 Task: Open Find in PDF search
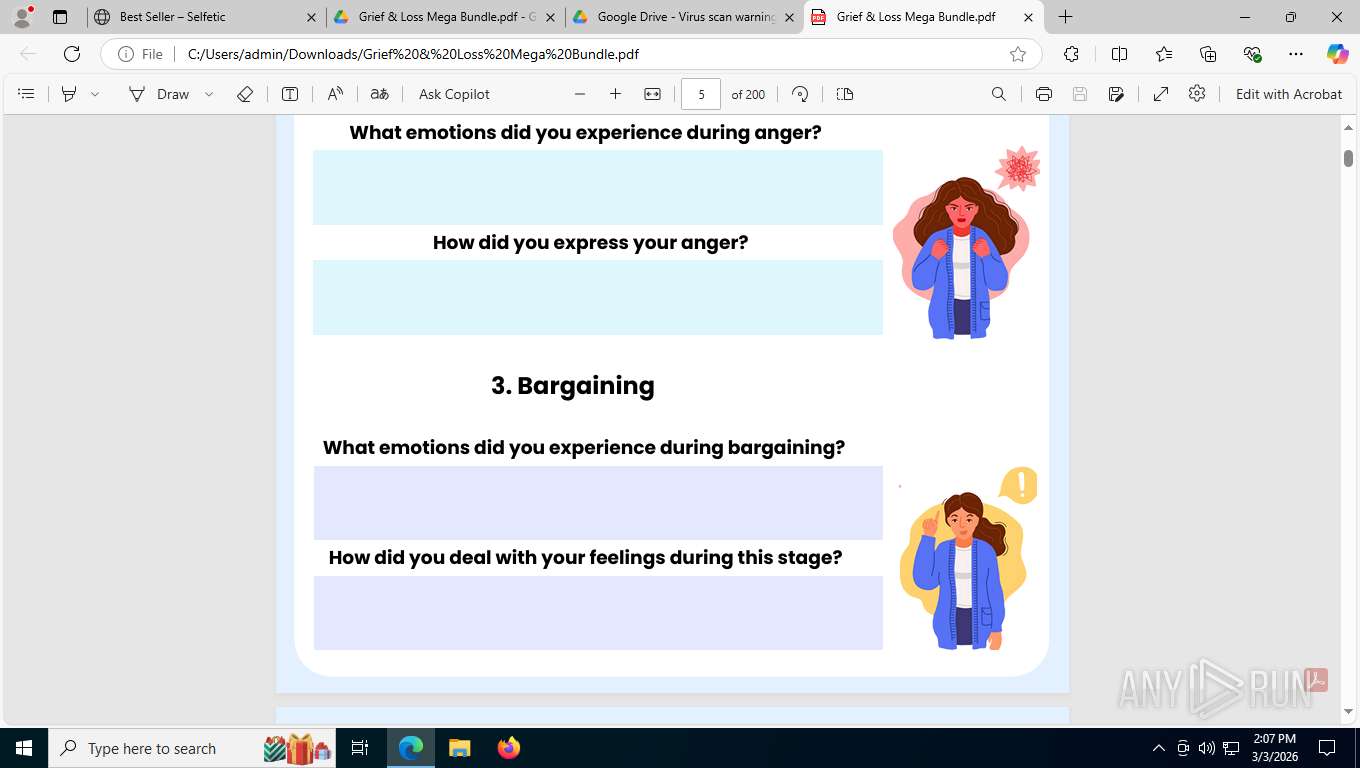point(999,94)
